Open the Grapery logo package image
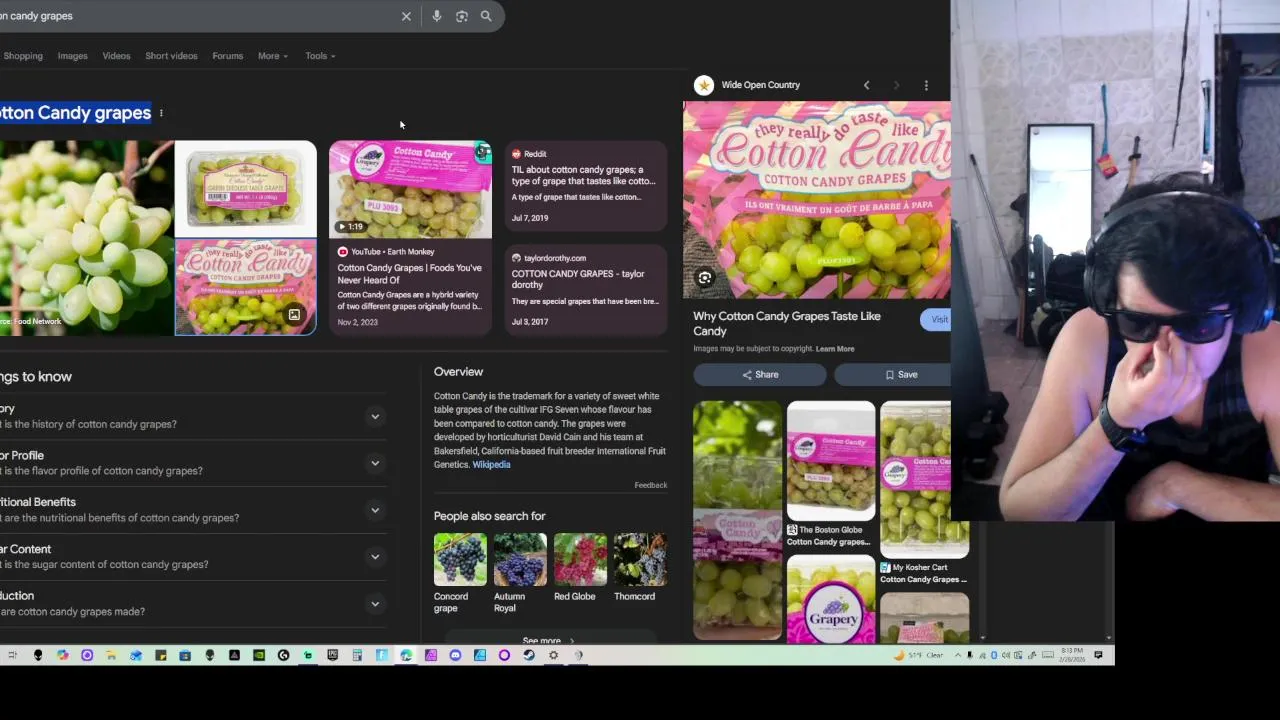This screenshot has height=720, width=1280. click(x=831, y=598)
